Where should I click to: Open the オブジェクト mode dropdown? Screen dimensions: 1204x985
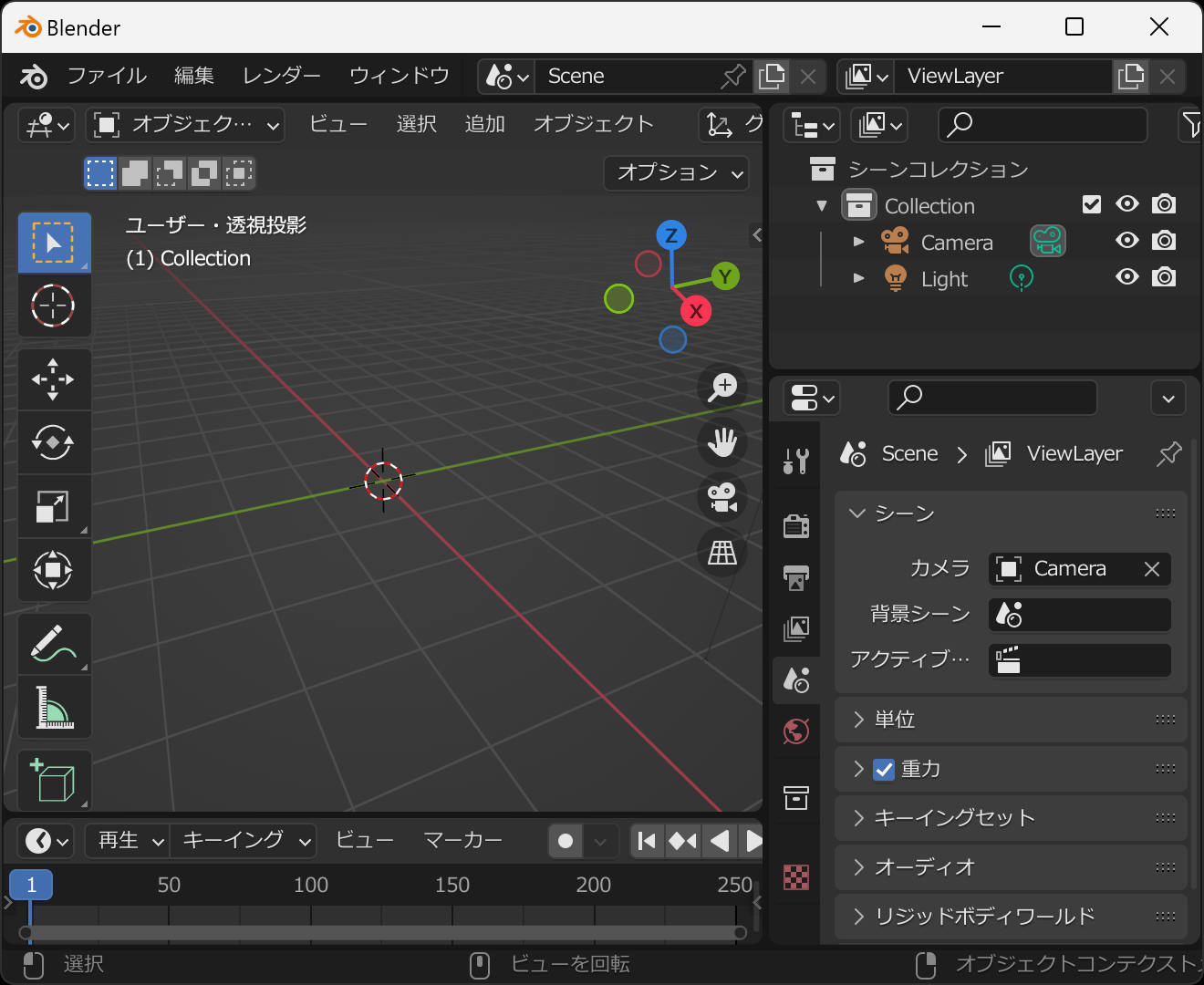pyautogui.click(x=186, y=125)
